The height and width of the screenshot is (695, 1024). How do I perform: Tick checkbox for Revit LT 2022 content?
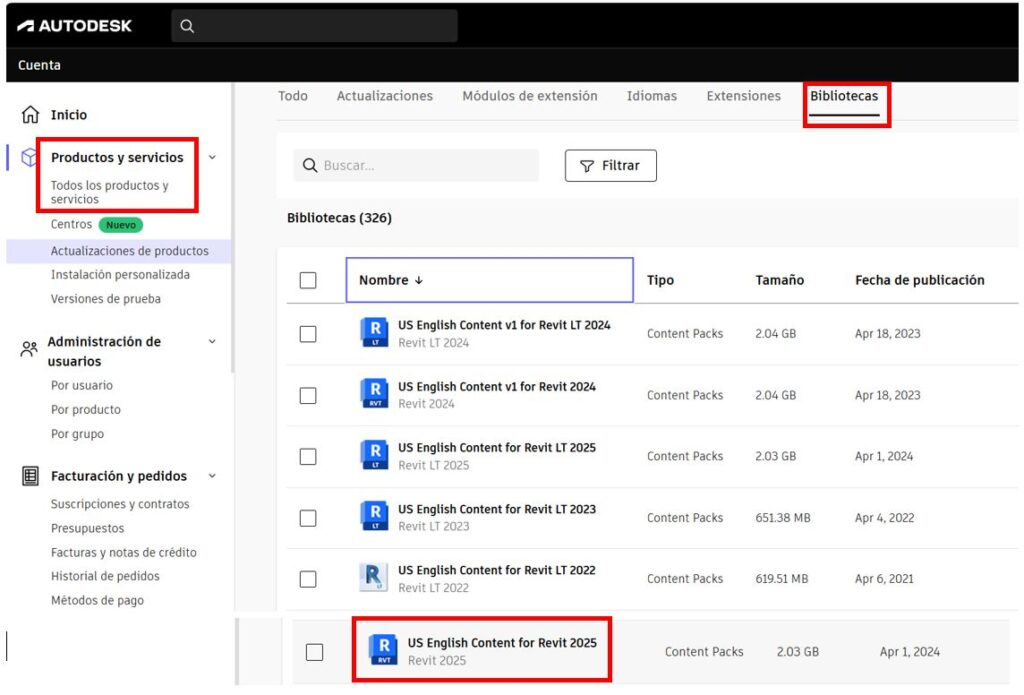[308, 579]
